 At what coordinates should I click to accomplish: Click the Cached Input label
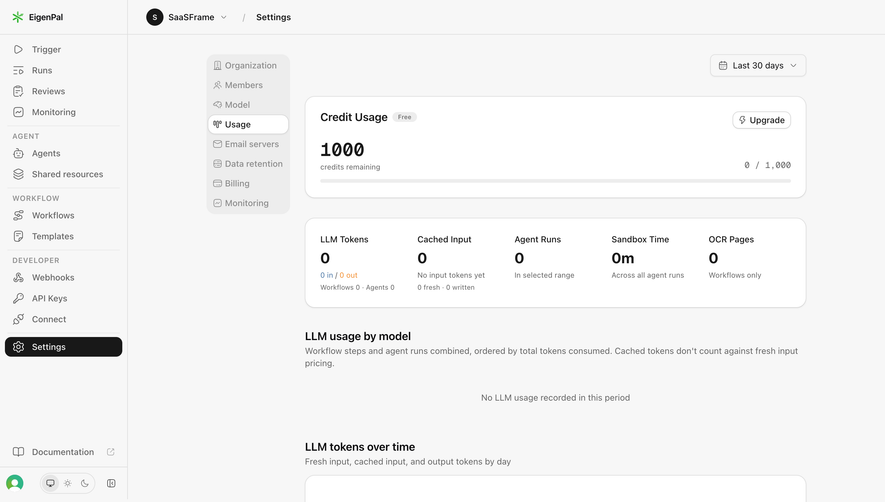pyautogui.click(x=444, y=239)
